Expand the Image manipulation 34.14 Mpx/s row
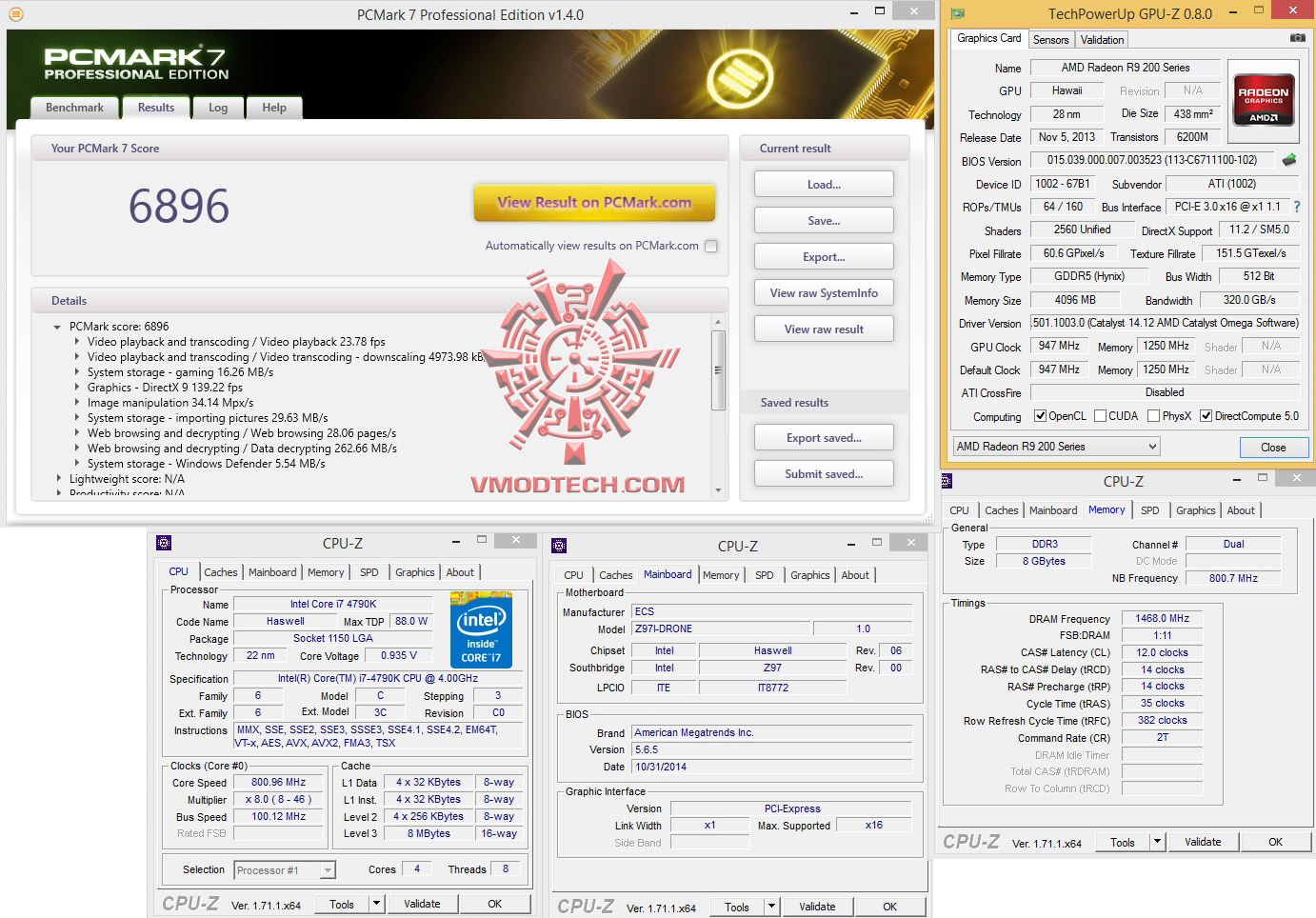 click(x=77, y=403)
